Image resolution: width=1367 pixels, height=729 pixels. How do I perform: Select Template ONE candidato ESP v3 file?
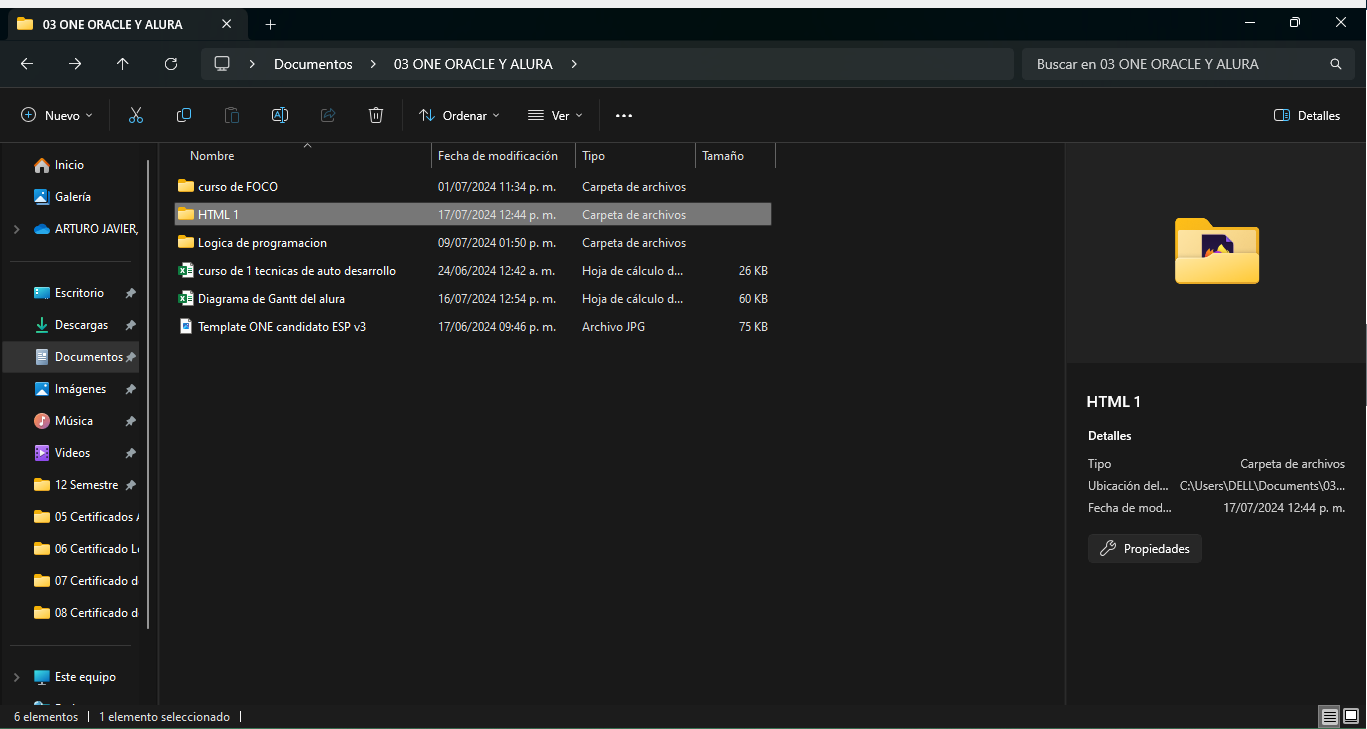[x=473, y=326]
